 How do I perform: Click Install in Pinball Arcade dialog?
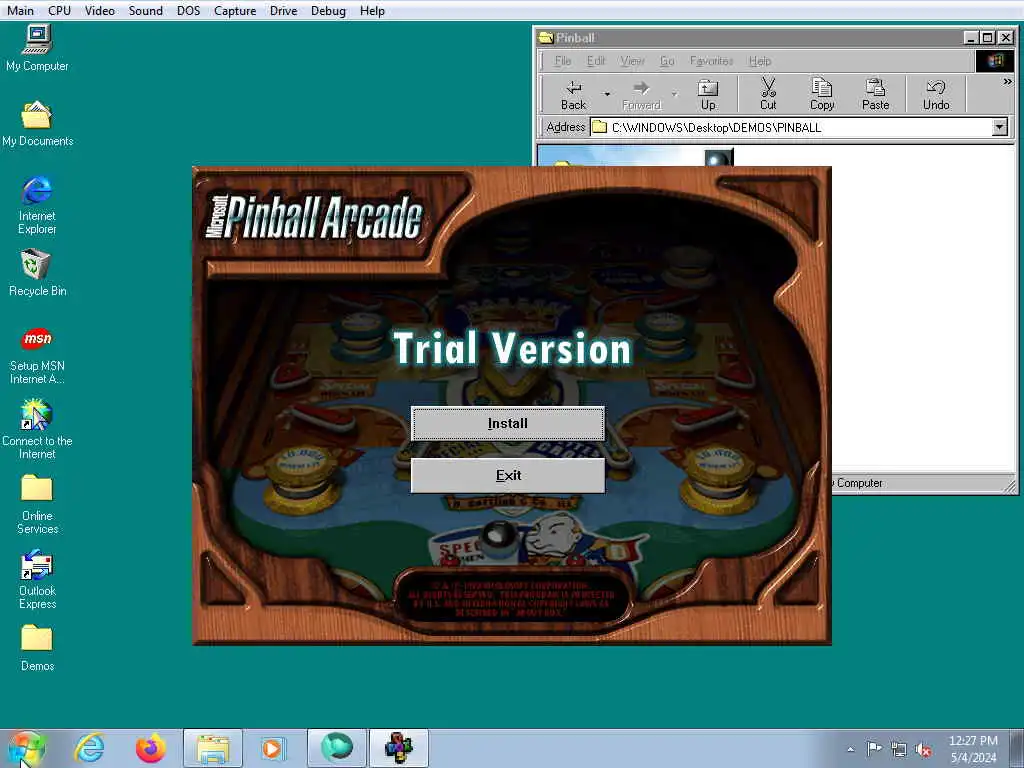507,423
